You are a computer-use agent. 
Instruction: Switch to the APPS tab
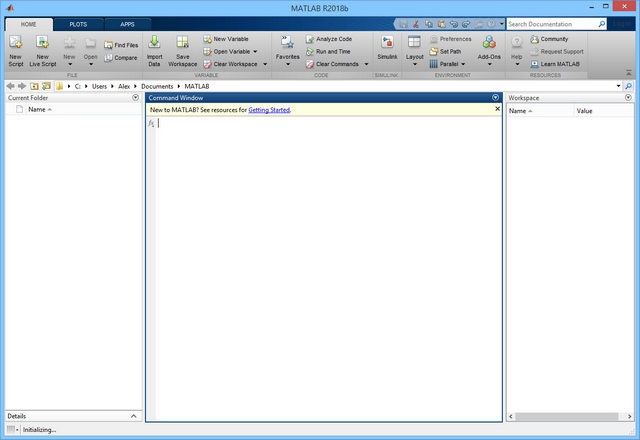tap(127, 23)
